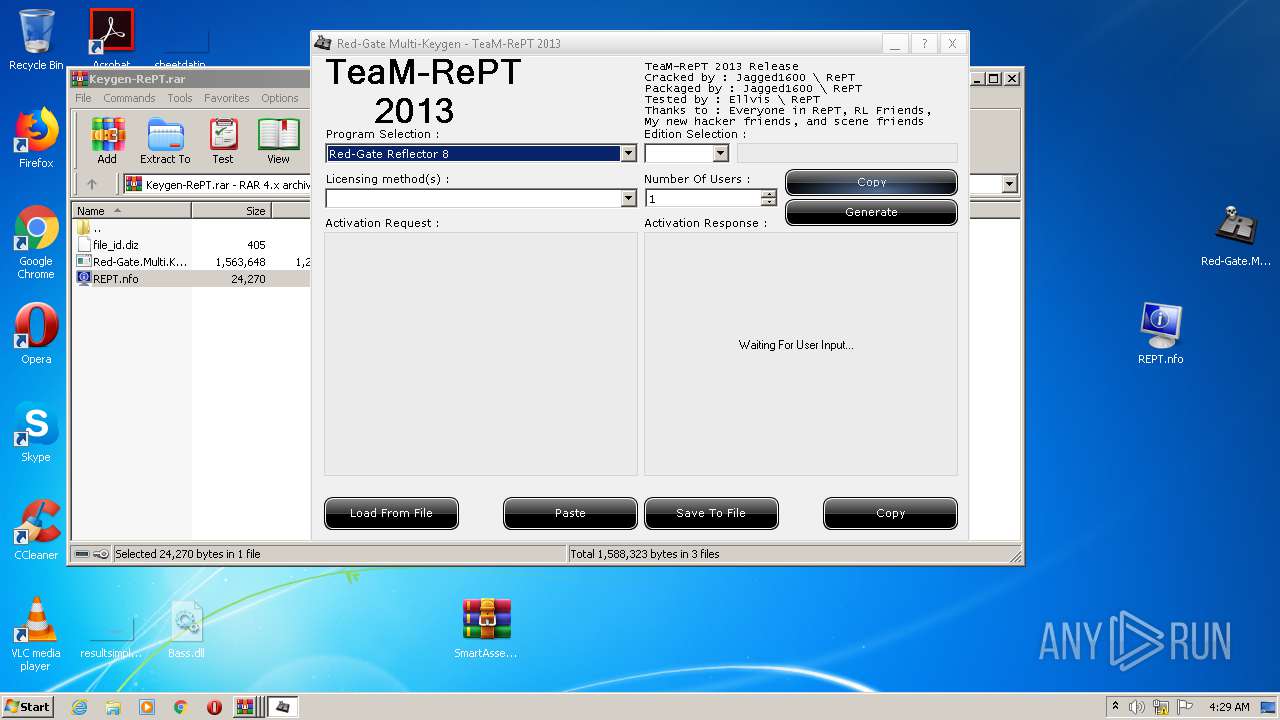Click Action Center flag in tray
This screenshot has width=1280, height=720.
pyautogui.click(x=1185, y=707)
